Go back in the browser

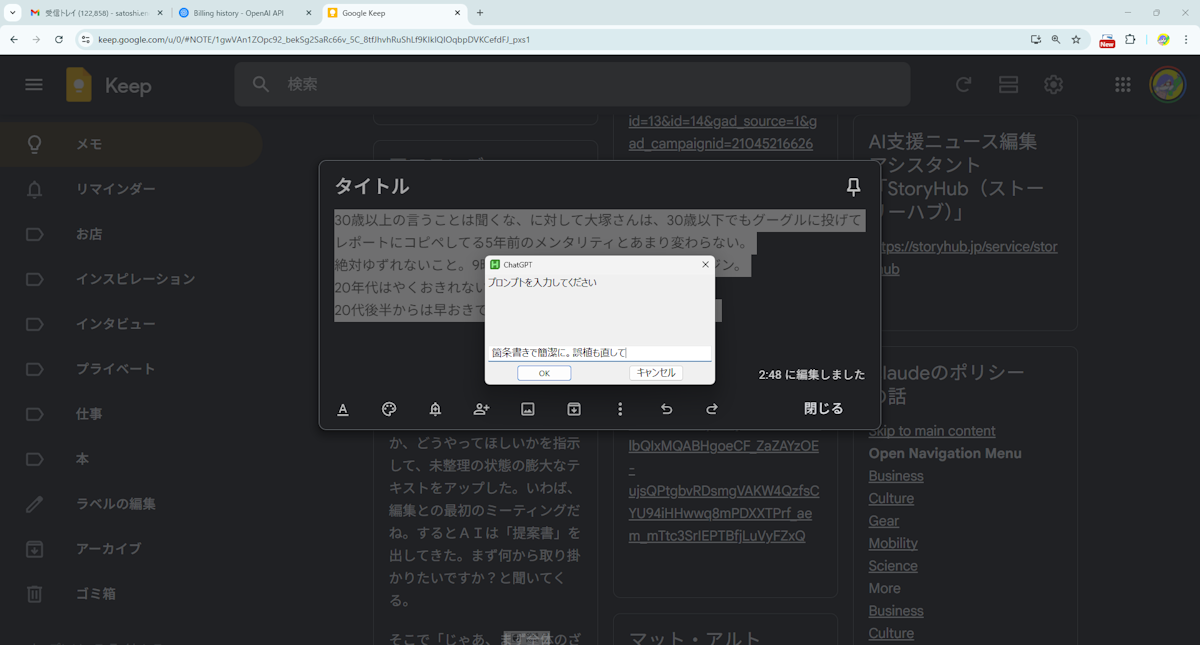(13, 39)
